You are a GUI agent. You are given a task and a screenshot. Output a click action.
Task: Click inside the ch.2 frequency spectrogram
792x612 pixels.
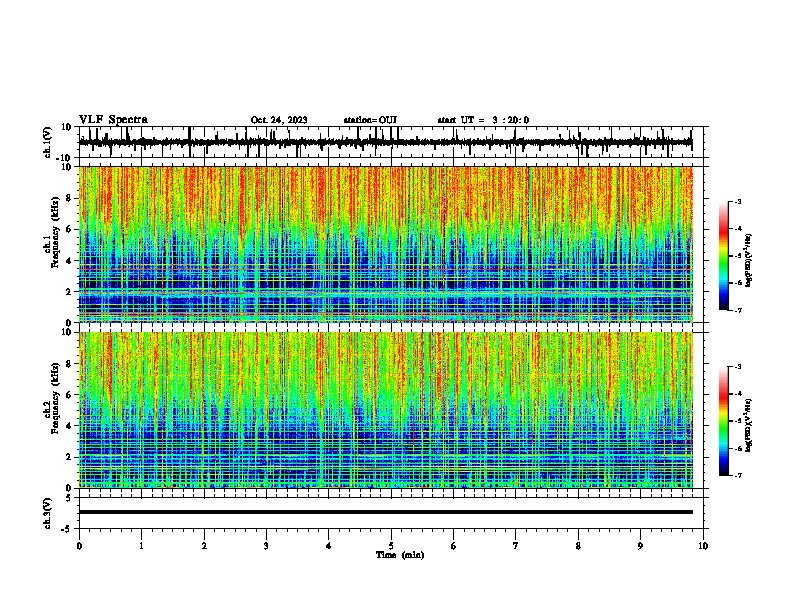coord(385,410)
